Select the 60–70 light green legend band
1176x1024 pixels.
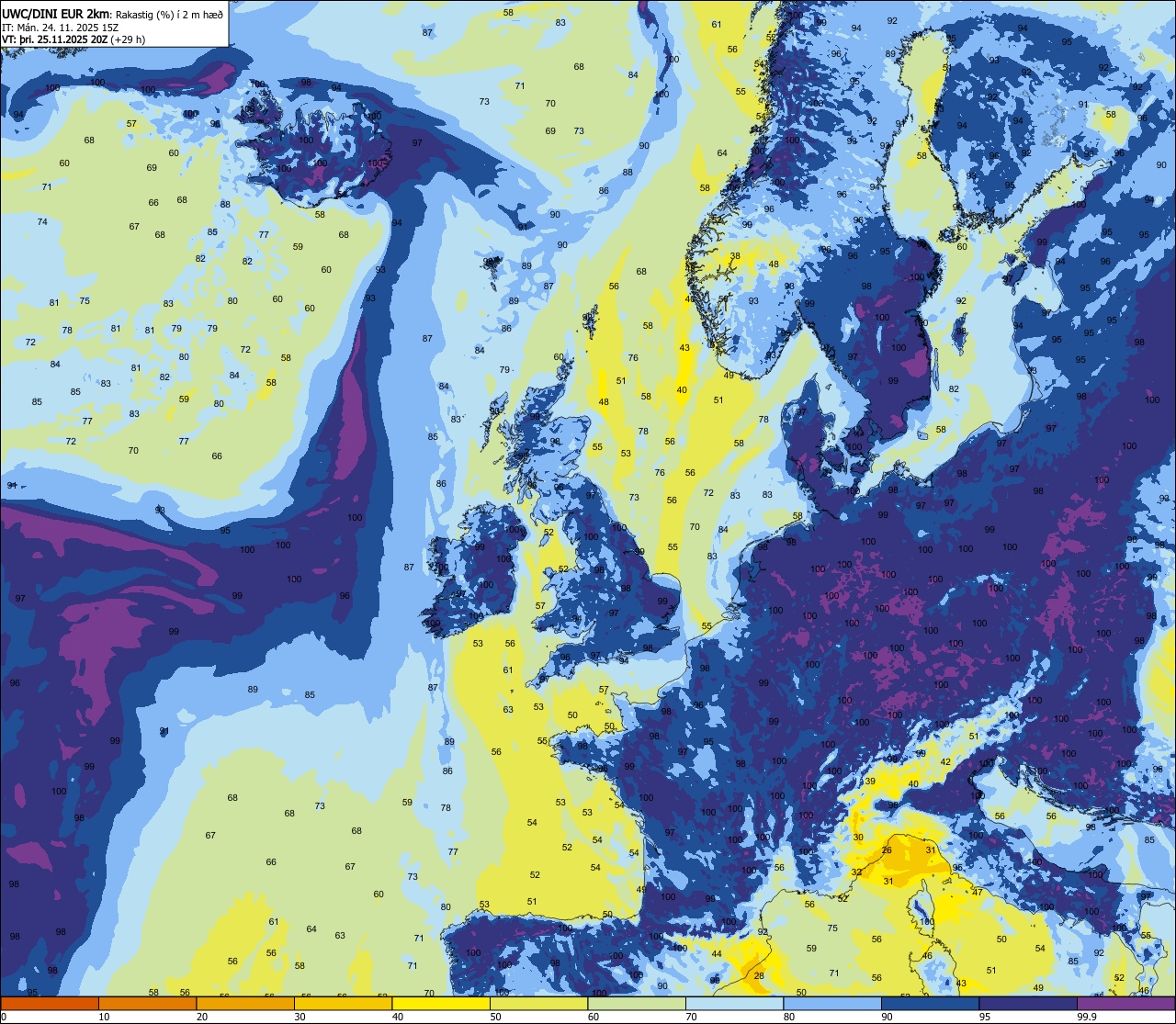tap(637, 1004)
